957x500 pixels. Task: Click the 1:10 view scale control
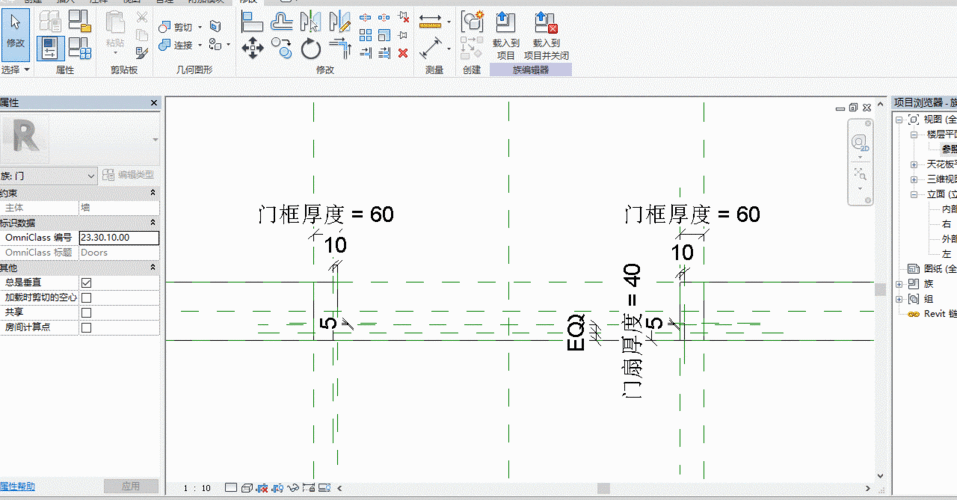(x=197, y=488)
